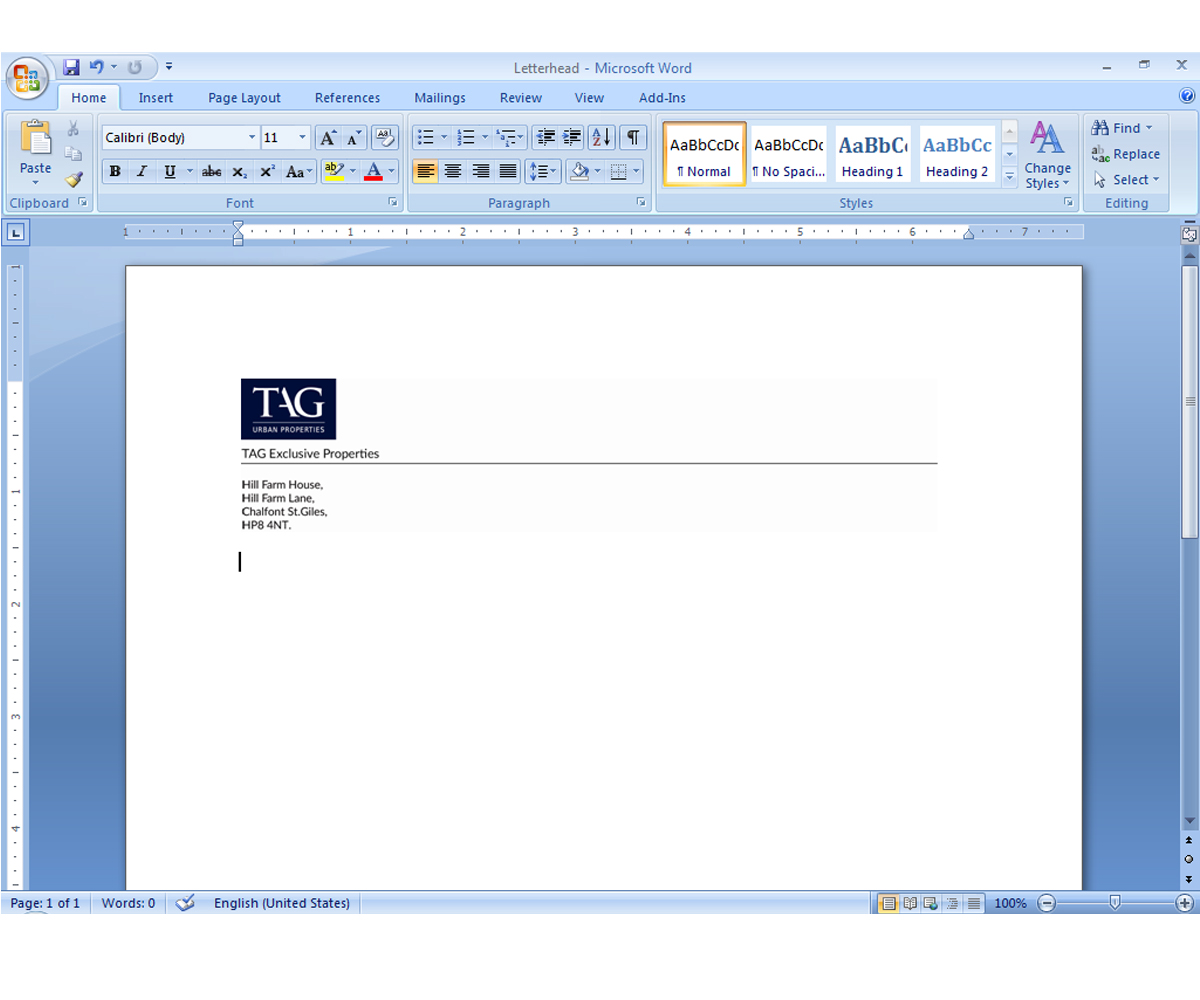Grow the font size
Screen dimensions: 1200x1000
pyautogui.click(x=328, y=138)
